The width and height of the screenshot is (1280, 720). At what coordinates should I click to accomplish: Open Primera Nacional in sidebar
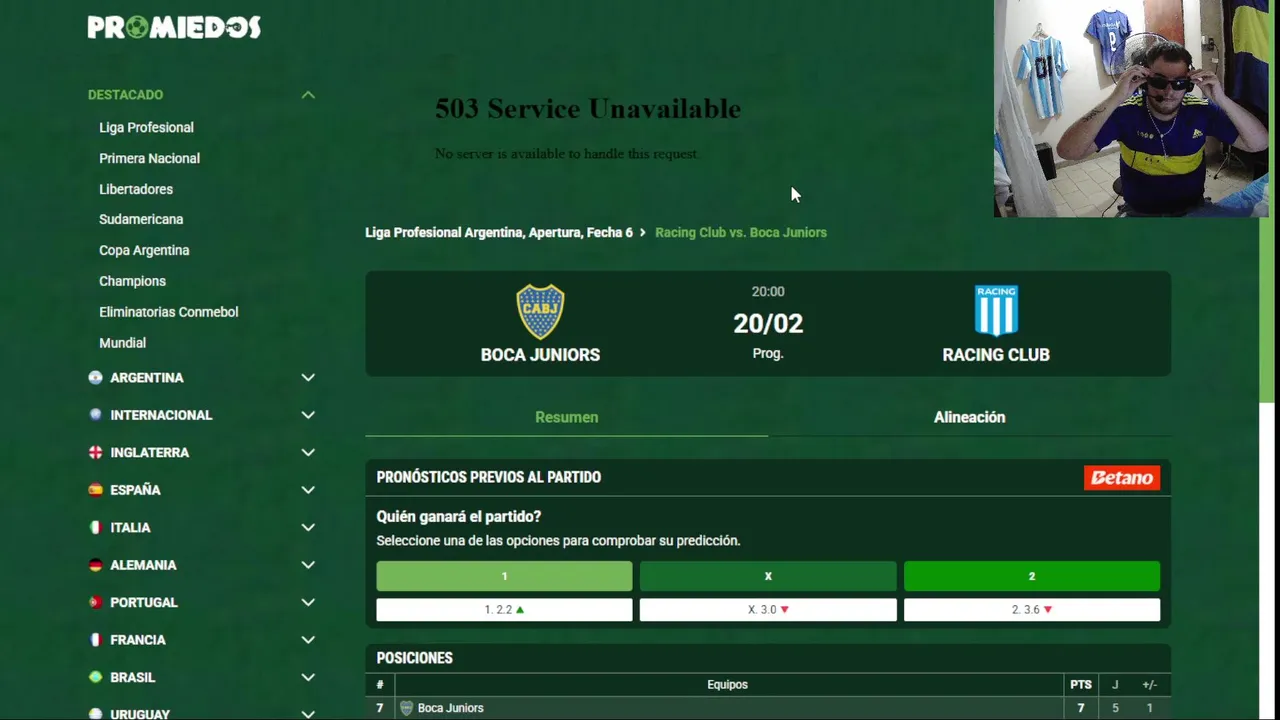(x=149, y=158)
